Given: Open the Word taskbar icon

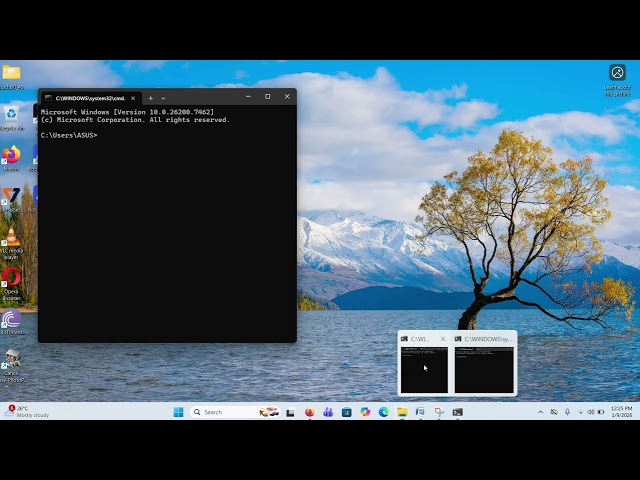Looking at the screenshot, I should (420, 412).
